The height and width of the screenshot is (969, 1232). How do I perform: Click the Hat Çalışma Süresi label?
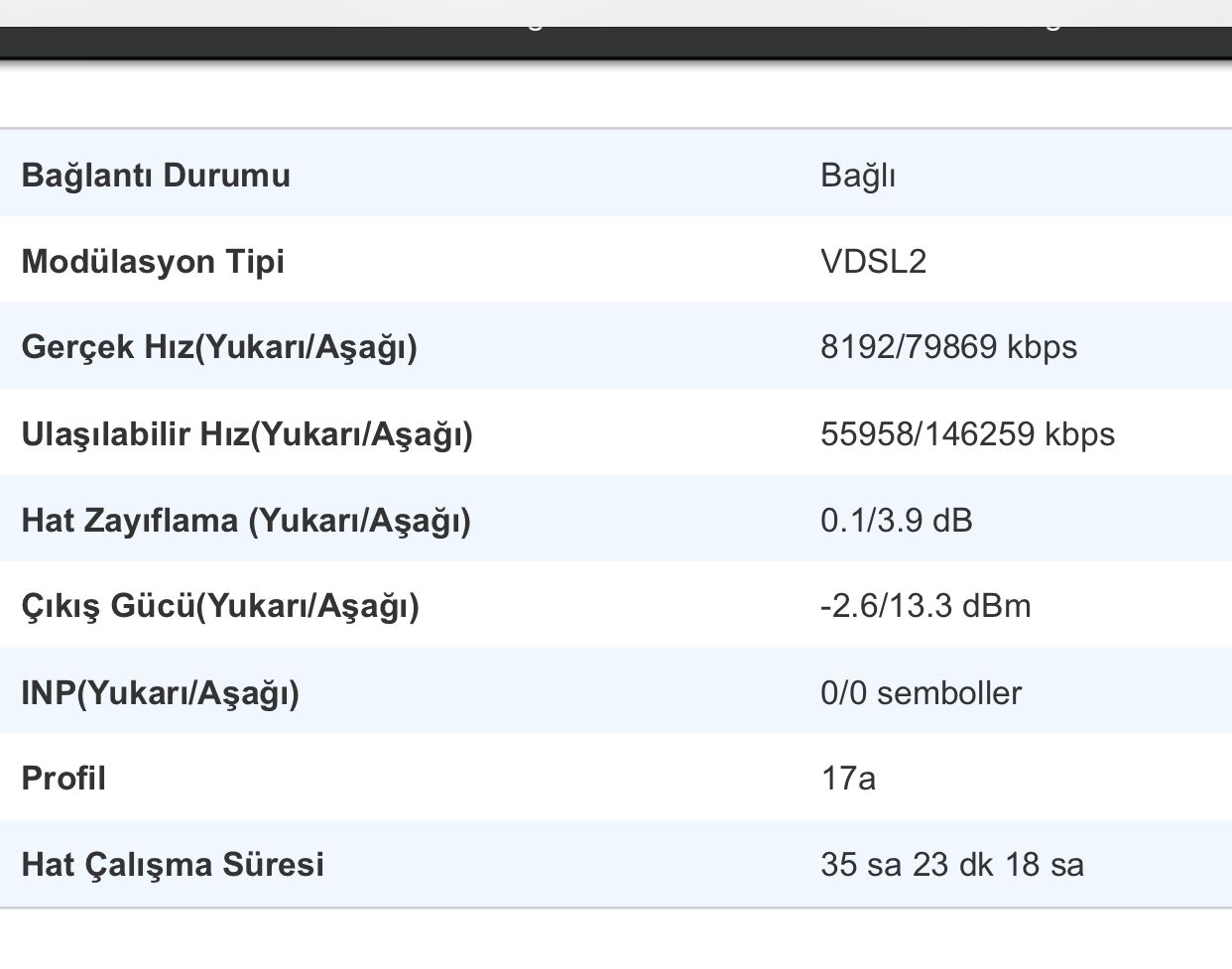click(x=173, y=865)
